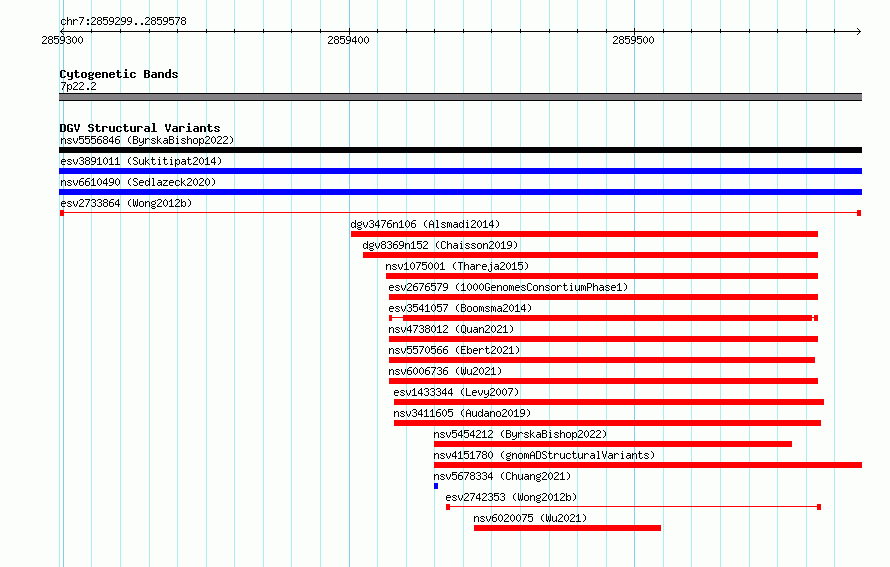Click the Cytogenetic Bands track title
The image size is (890, 567).
coord(119,74)
